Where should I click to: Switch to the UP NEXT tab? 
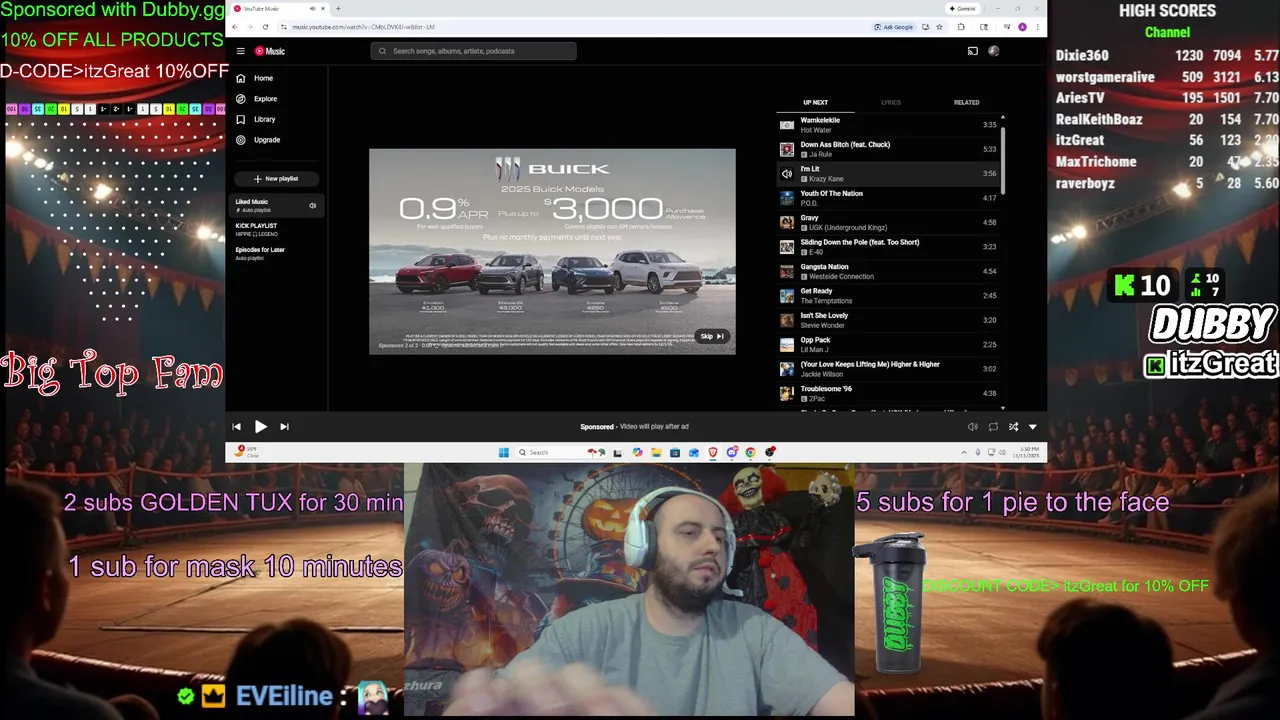coord(815,102)
